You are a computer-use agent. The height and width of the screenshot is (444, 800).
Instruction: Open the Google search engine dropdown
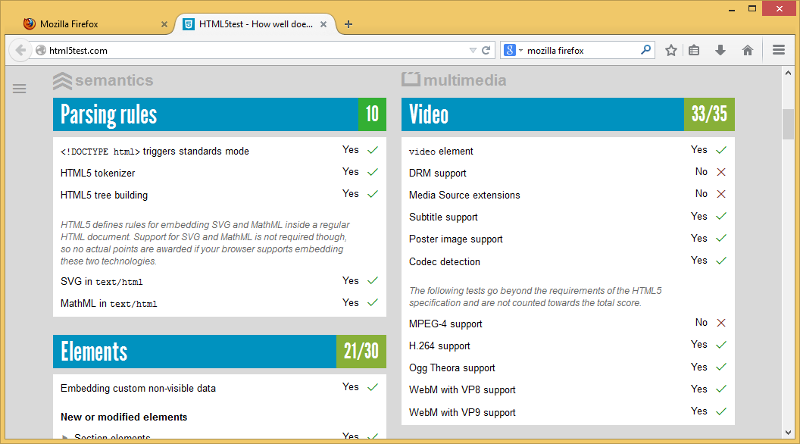(x=512, y=49)
